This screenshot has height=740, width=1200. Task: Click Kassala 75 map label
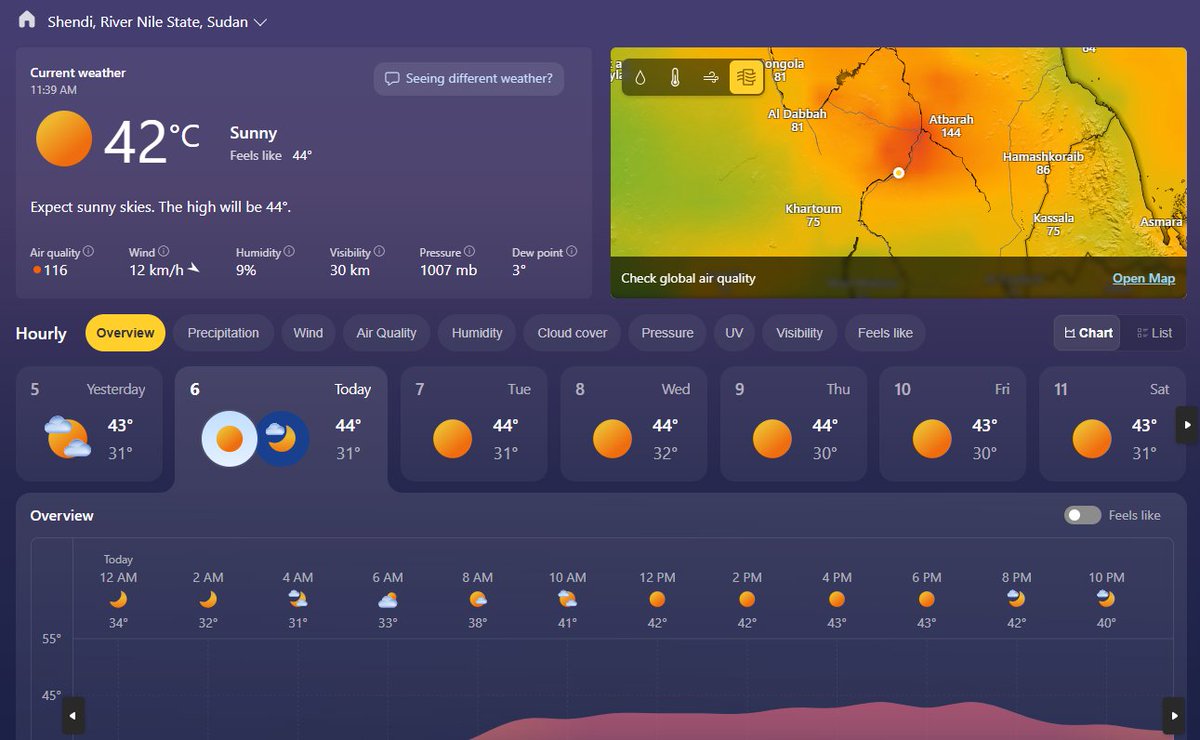pyautogui.click(x=1053, y=224)
